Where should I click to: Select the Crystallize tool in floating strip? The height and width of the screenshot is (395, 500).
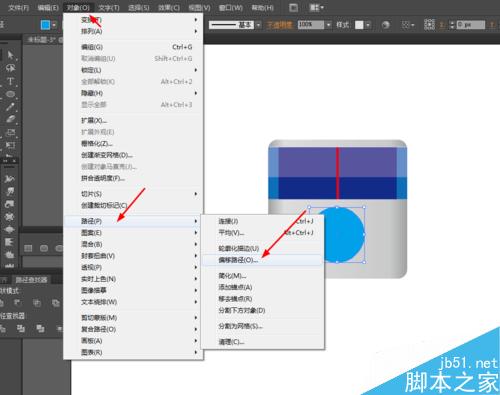point(9,255)
